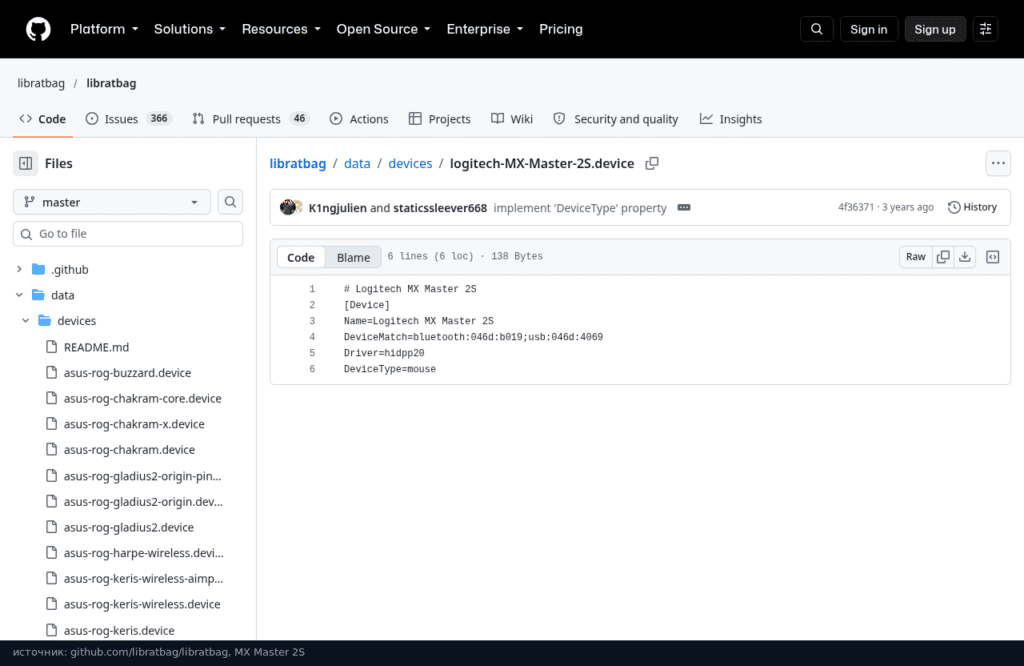The width and height of the screenshot is (1024, 666).
Task: Open the appearance settings icon beside Sign up
Action: [985, 29]
